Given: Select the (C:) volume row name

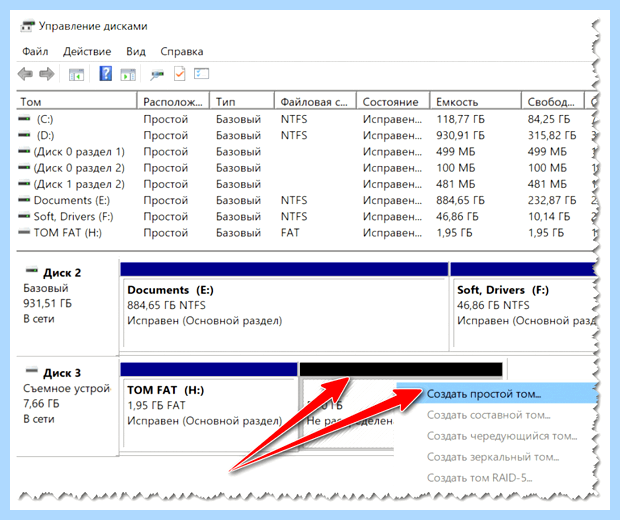Looking at the screenshot, I should [x=45, y=119].
